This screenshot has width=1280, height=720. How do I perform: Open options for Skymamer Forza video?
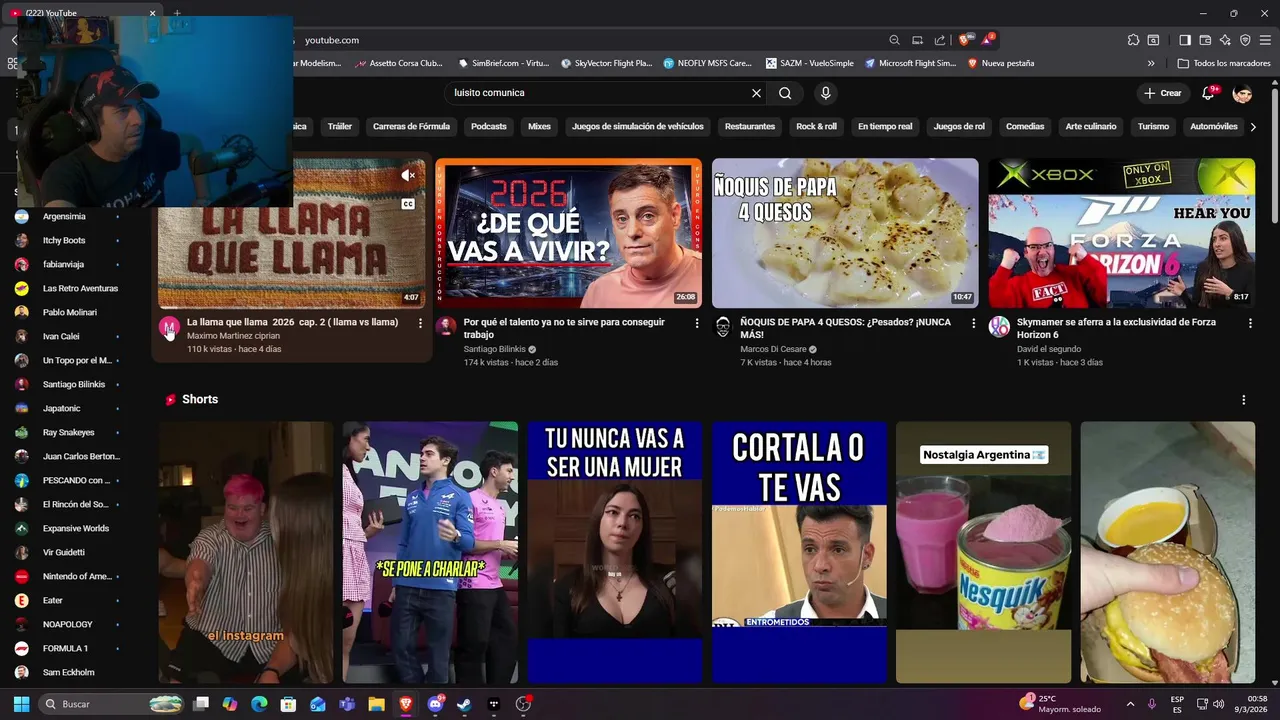click(1250, 323)
